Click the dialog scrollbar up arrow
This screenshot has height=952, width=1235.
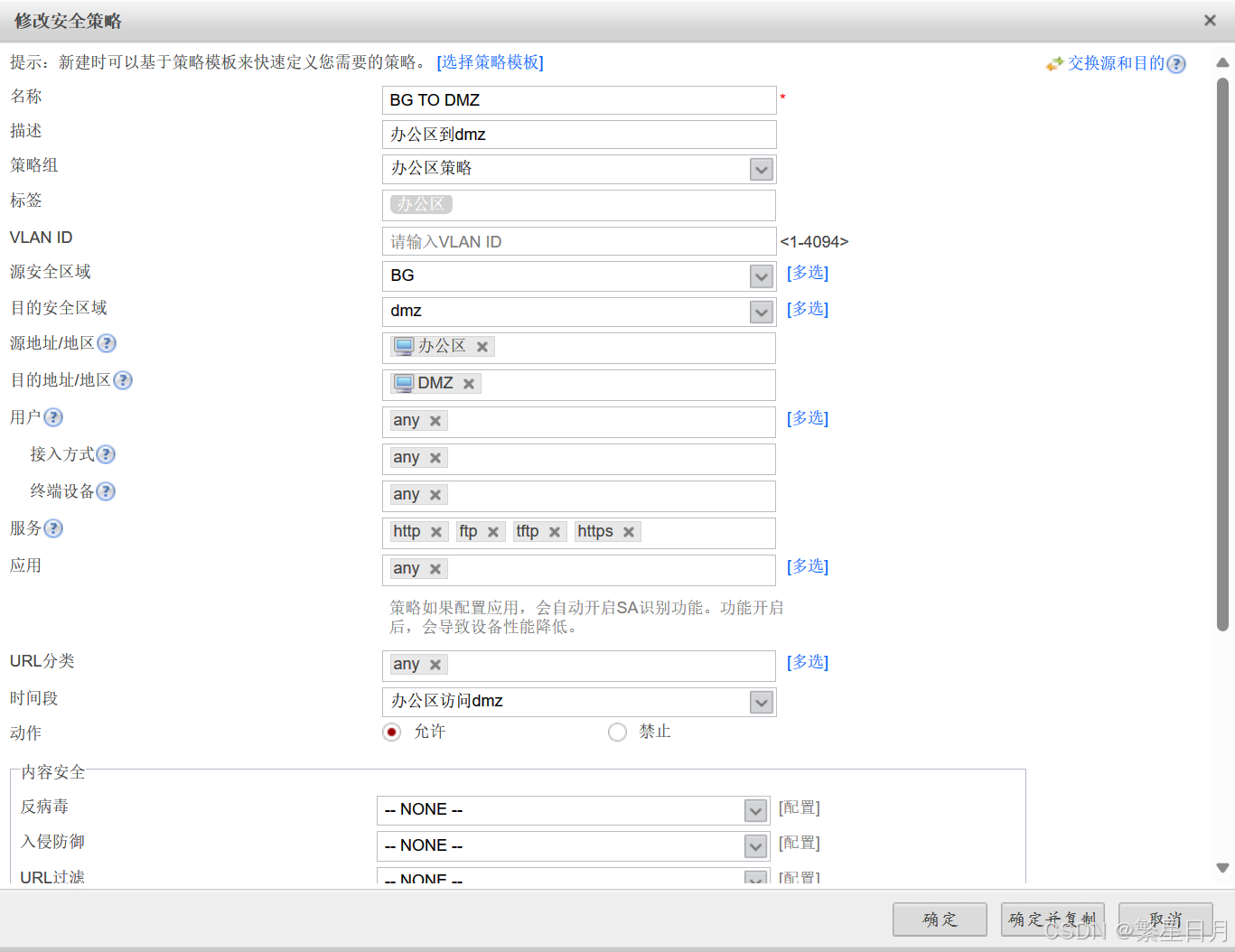pos(1222,63)
